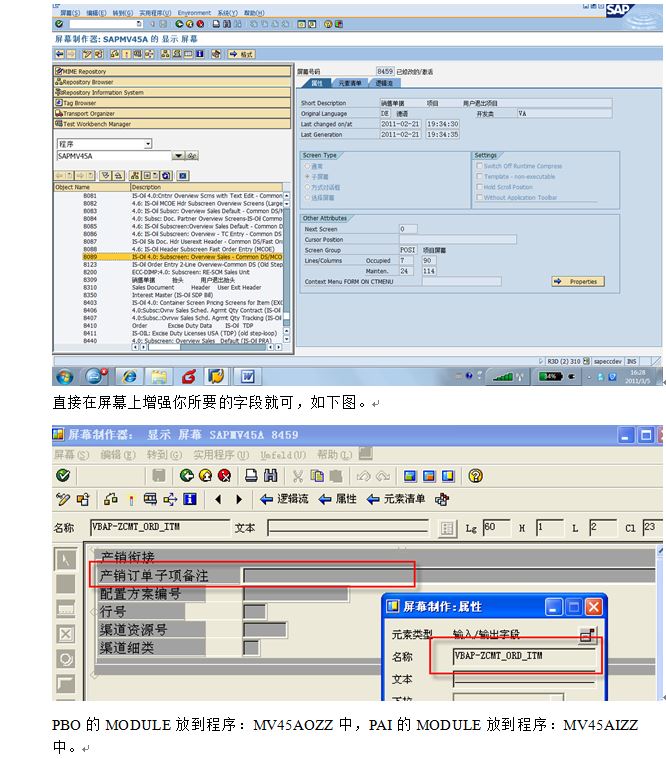Open the Test Workbench Manager bar
Viewport: 666px width, 759px height.
click(172, 124)
